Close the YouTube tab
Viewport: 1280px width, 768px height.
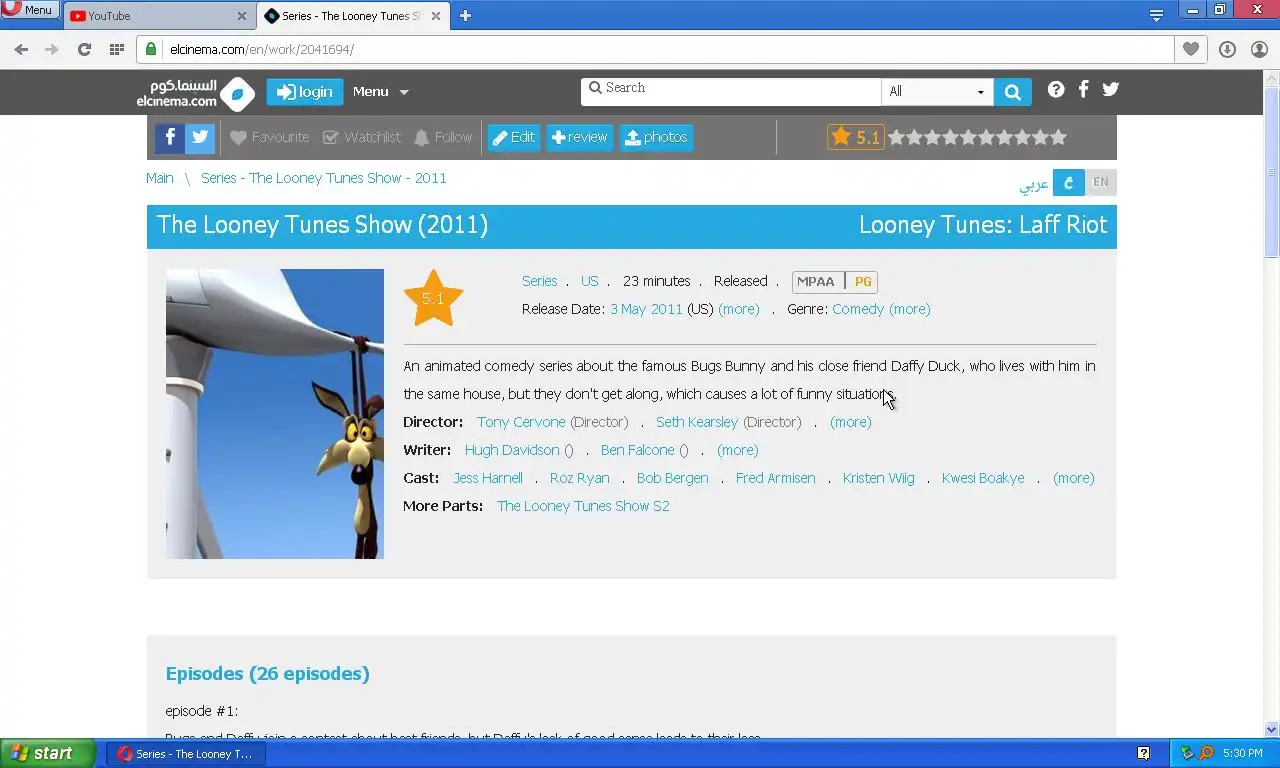[242, 16]
